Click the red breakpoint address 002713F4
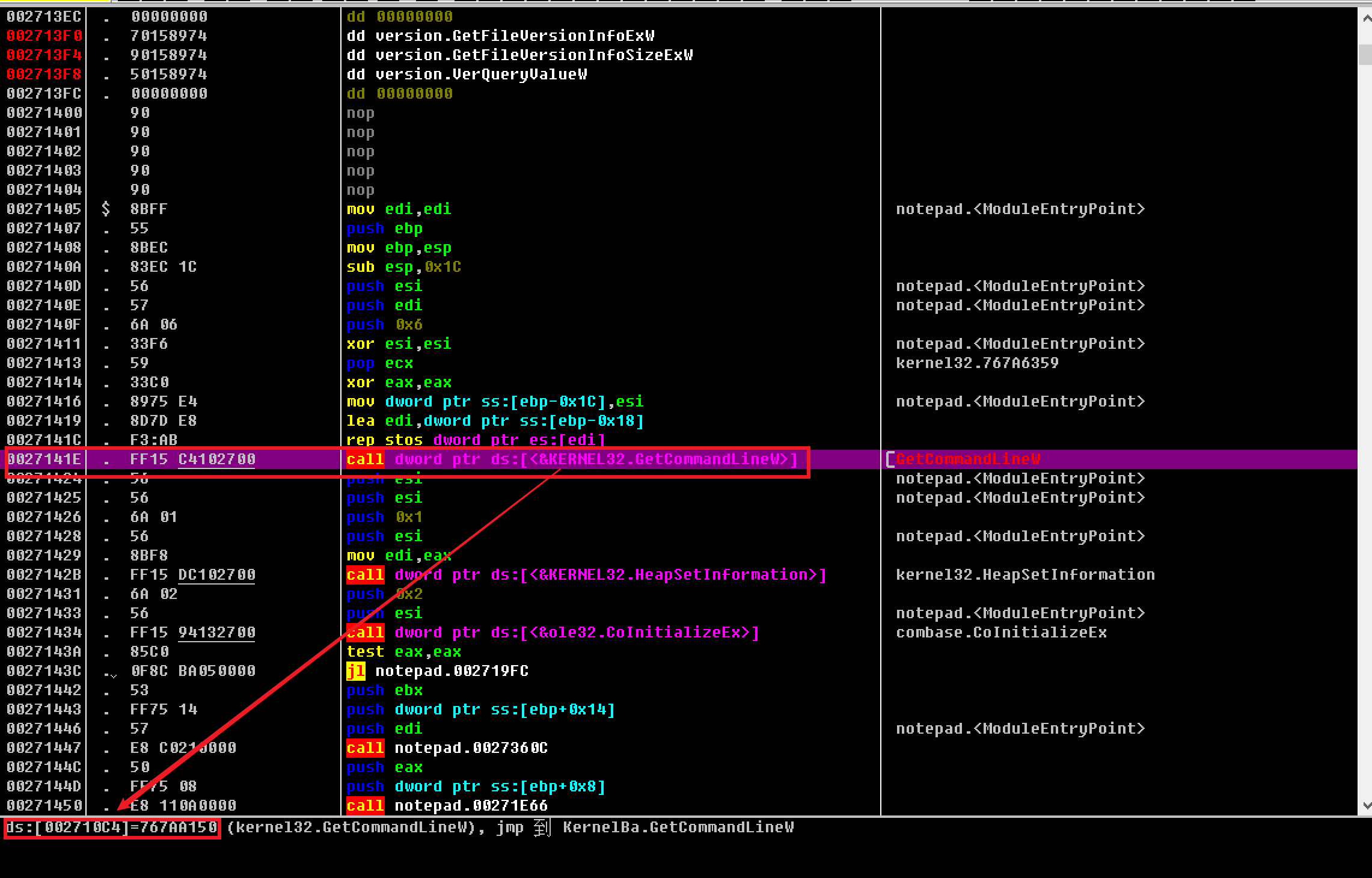 tap(44, 55)
